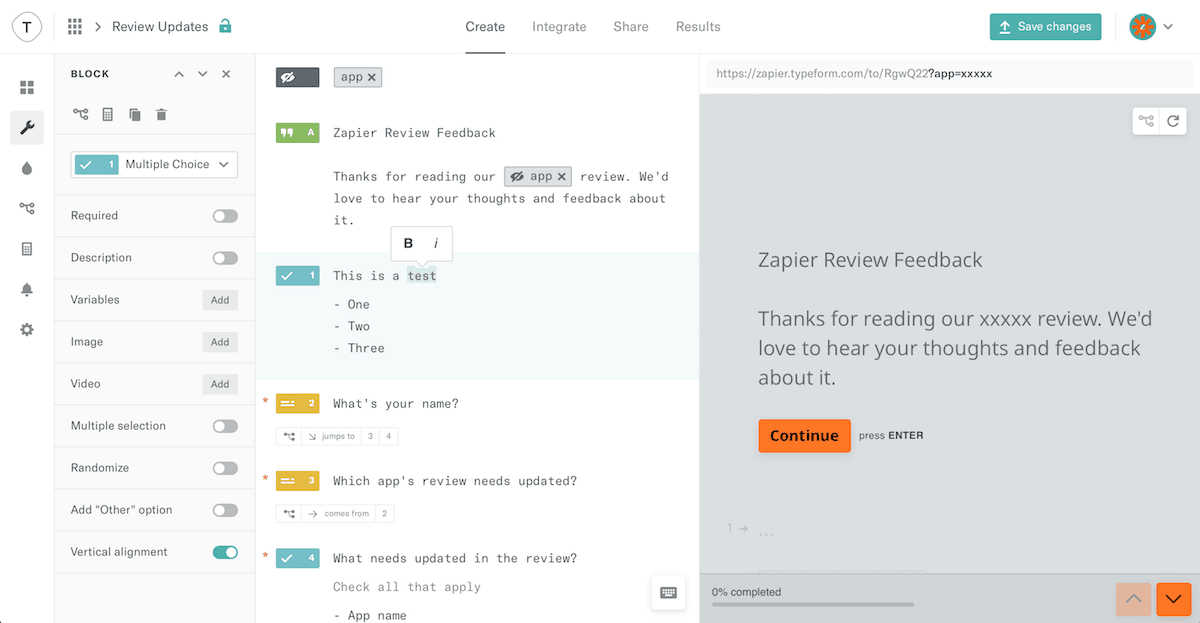Apply italic formatting to selected text

[x=436, y=243]
